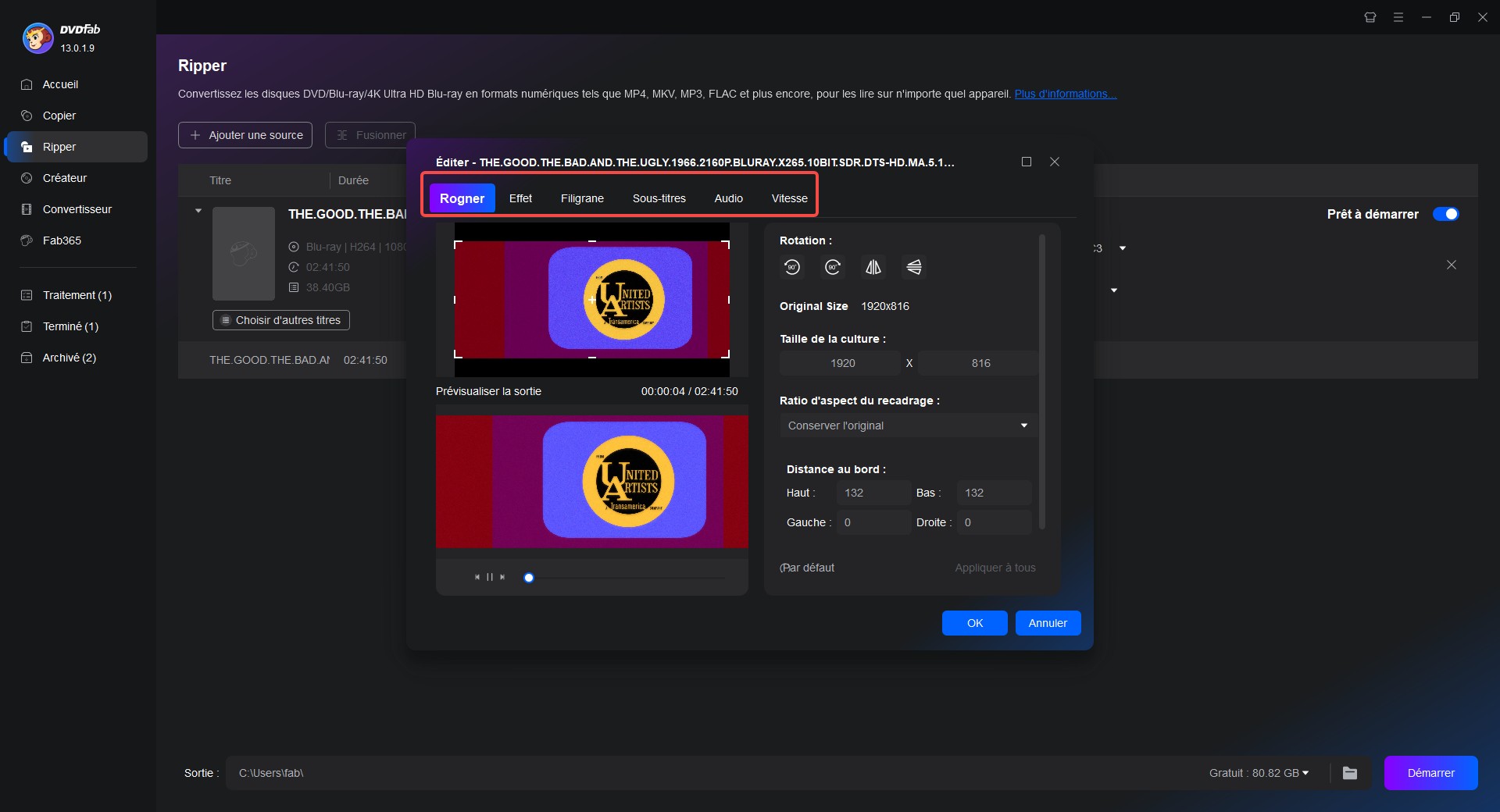
Task: Click the output preview video frame
Action: click(x=592, y=481)
